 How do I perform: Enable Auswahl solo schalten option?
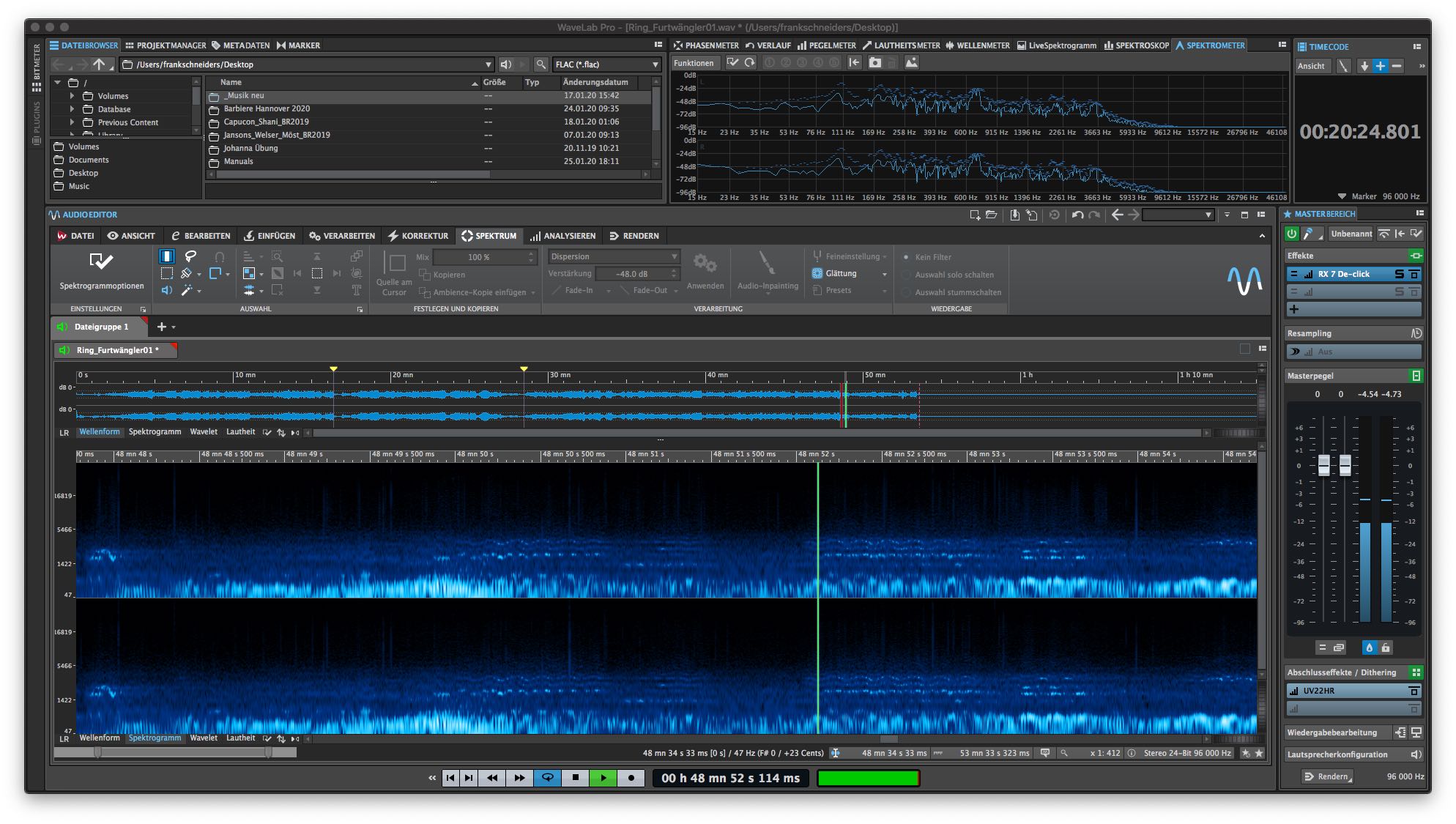point(907,275)
